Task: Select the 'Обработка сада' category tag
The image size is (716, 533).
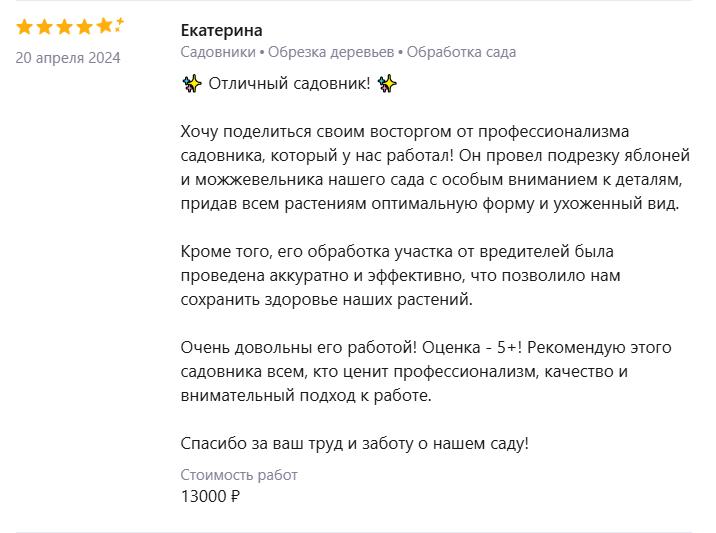Action: pyautogui.click(x=462, y=52)
